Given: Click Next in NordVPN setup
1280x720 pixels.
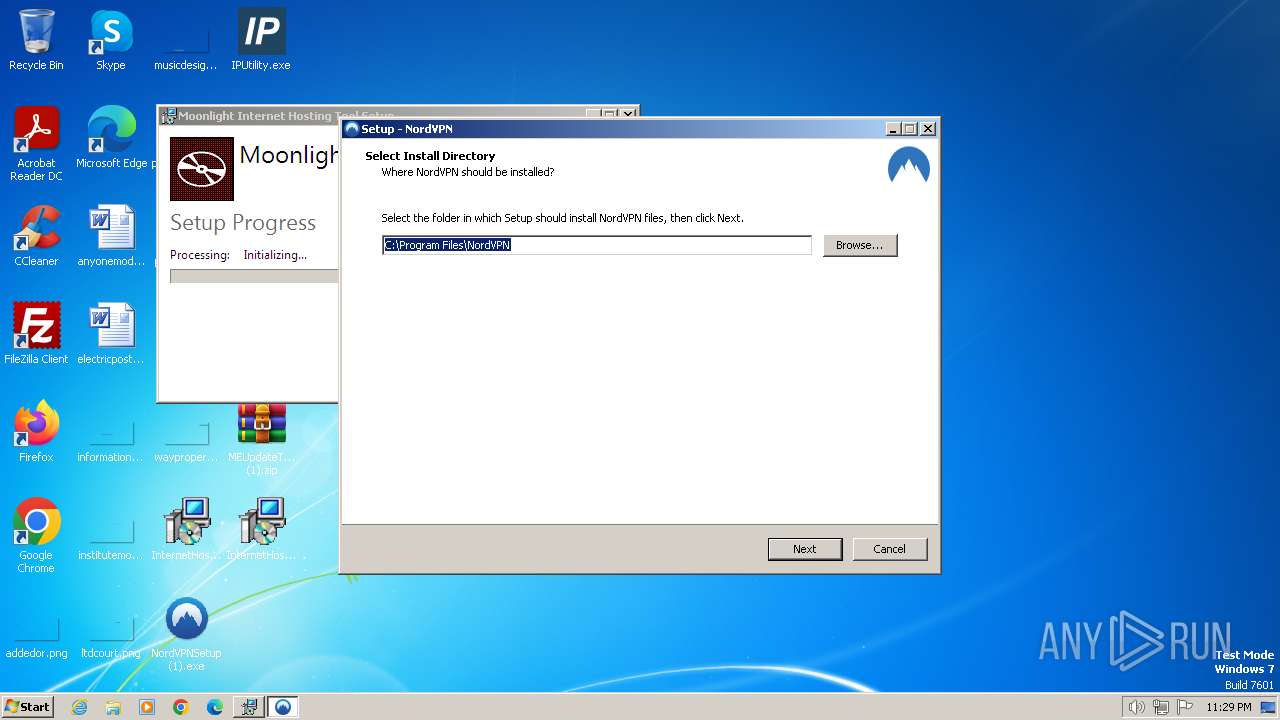Looking at the screenshot, I should [805, 549].
